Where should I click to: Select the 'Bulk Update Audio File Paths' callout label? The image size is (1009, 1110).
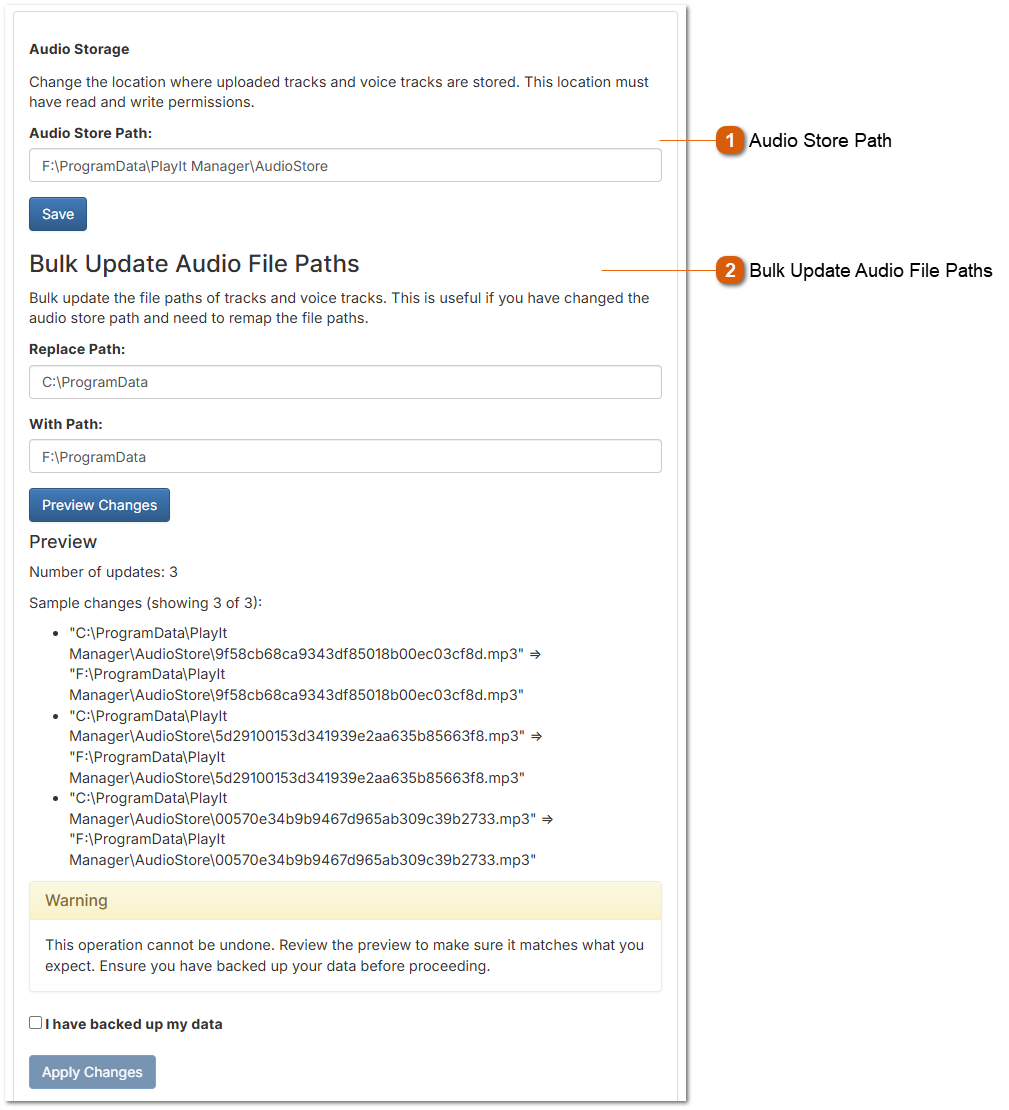pyautogui.click(x=872, y=271)
